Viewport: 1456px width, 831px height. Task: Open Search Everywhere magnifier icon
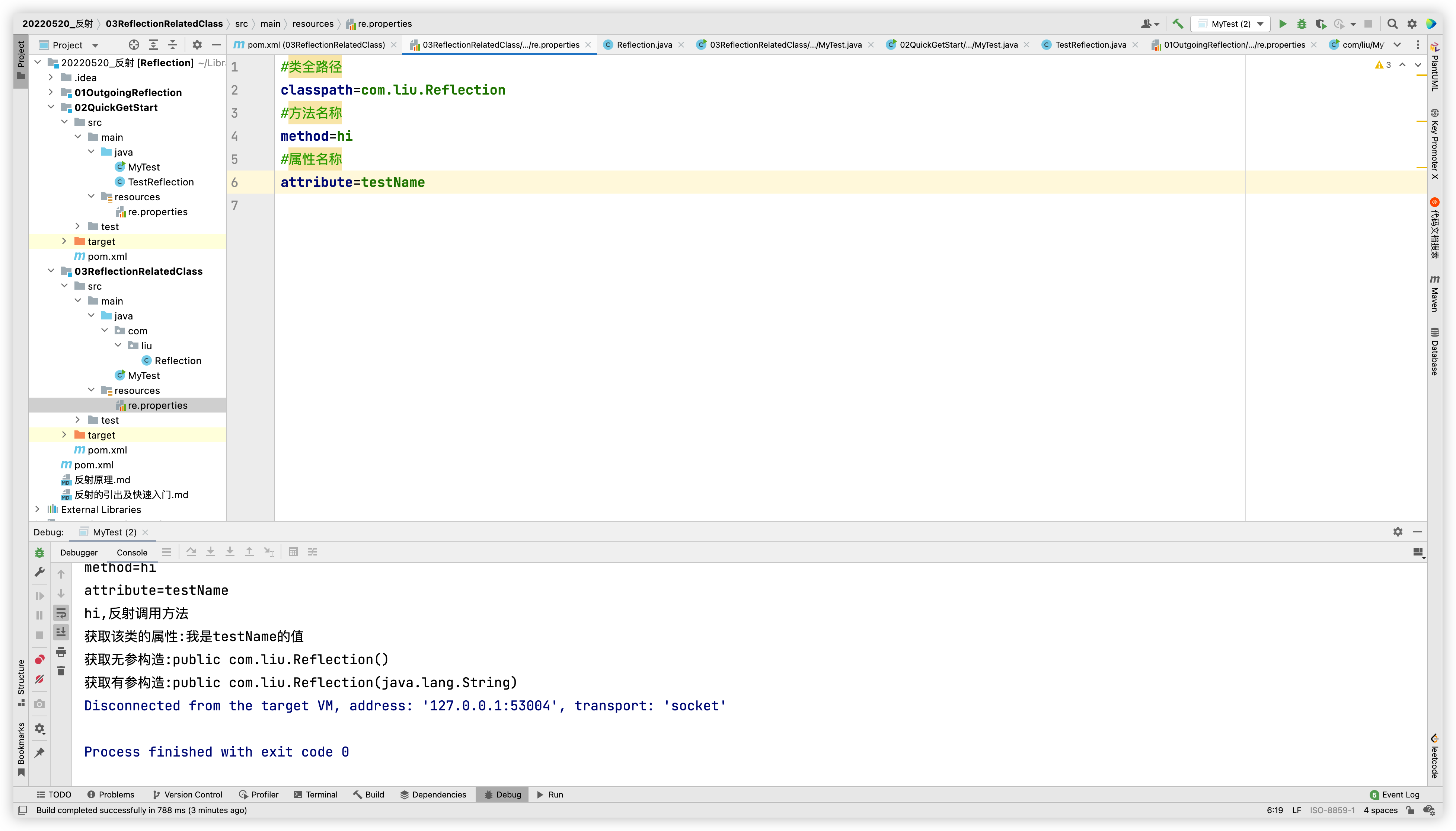[1392, 23]
